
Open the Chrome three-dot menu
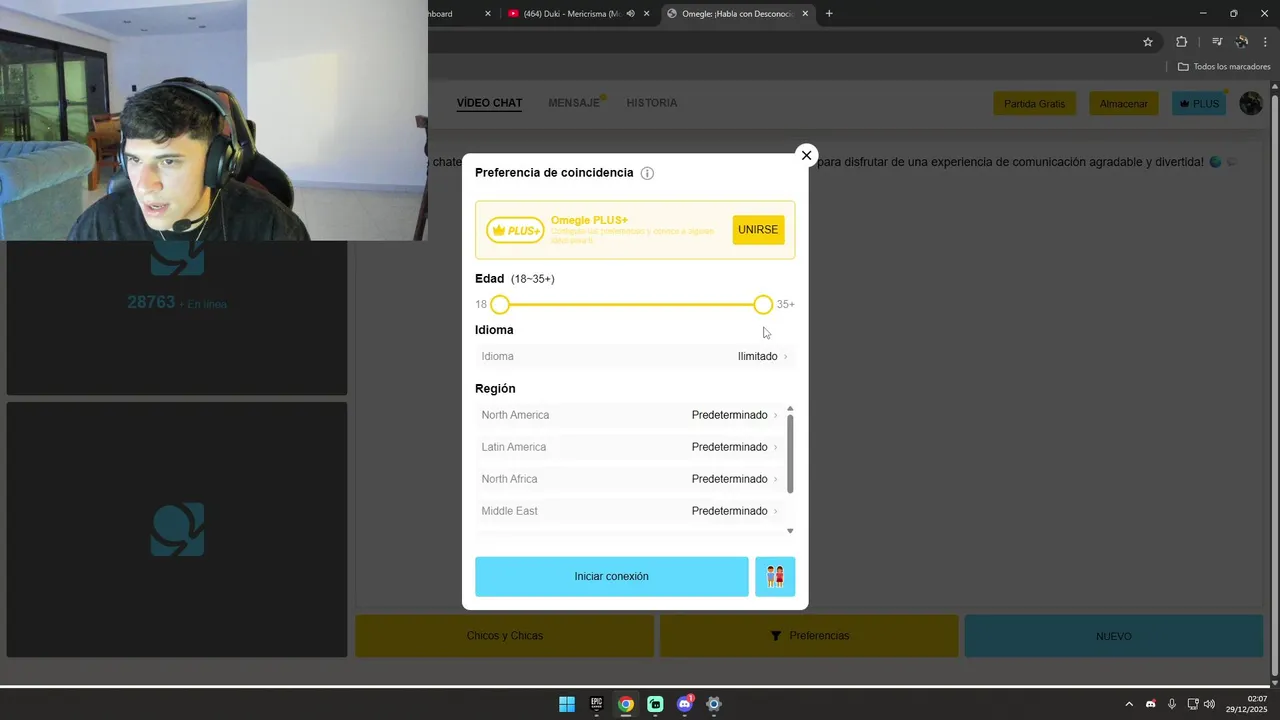1265,42
